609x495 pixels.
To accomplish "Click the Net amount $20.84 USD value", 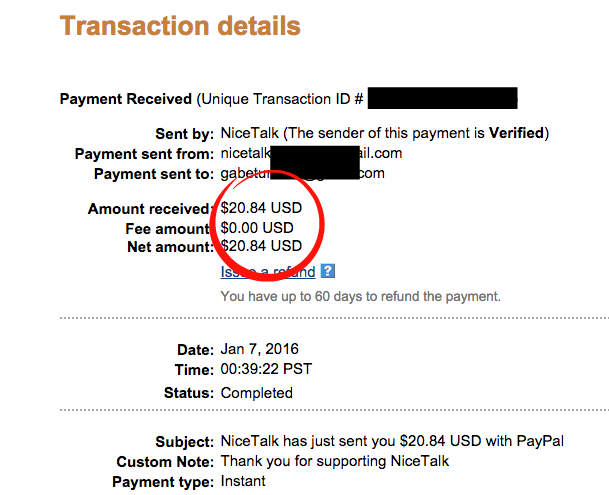I will click(261, 246).
